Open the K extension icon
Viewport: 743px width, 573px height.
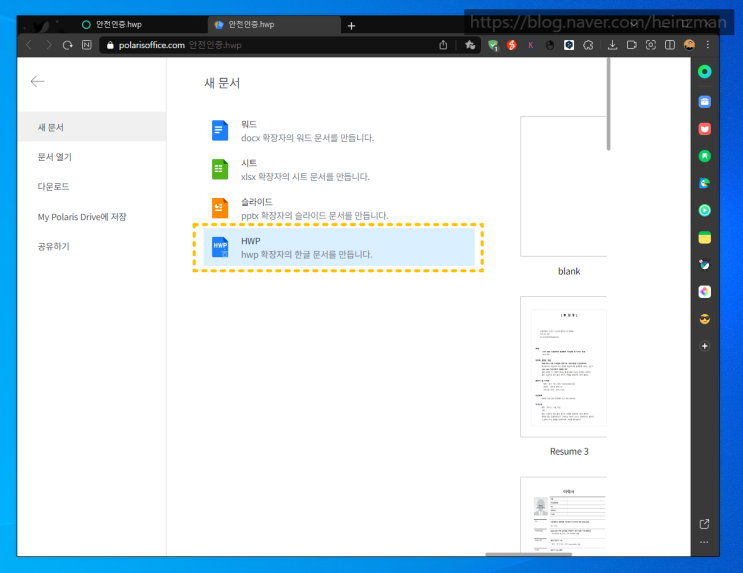(x=531, y=45)
